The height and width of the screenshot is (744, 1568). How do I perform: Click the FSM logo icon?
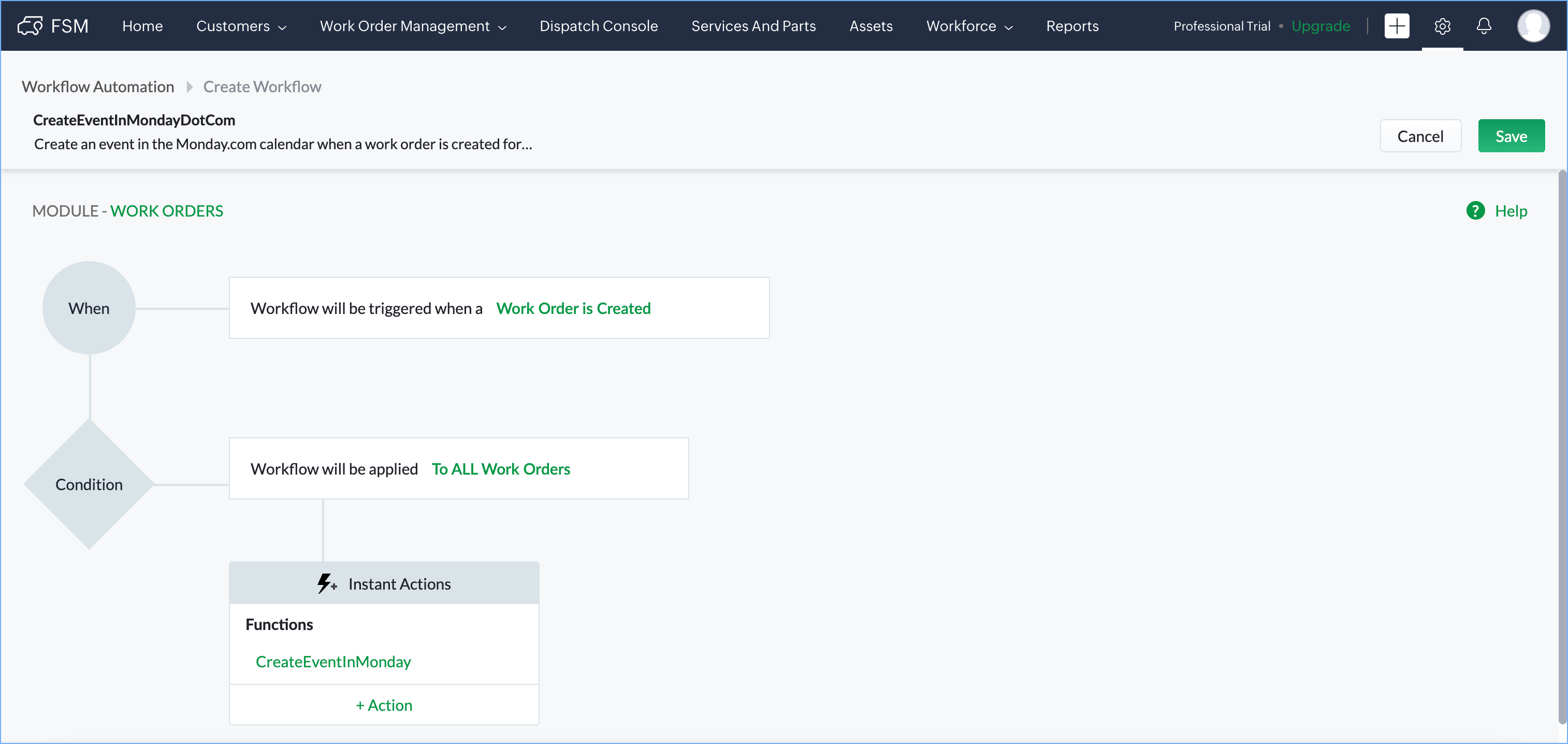[30, 25]
